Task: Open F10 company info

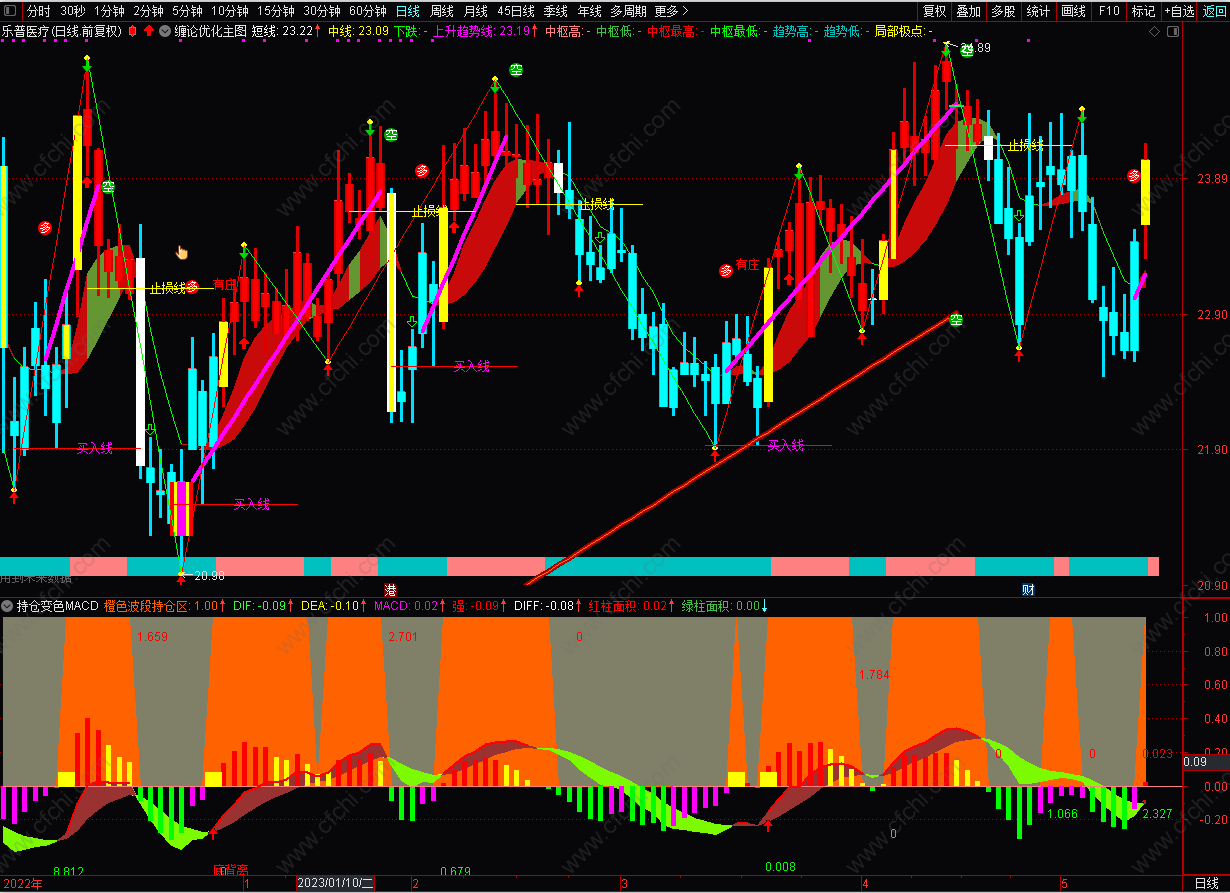Action: [x=1108, y=11]
